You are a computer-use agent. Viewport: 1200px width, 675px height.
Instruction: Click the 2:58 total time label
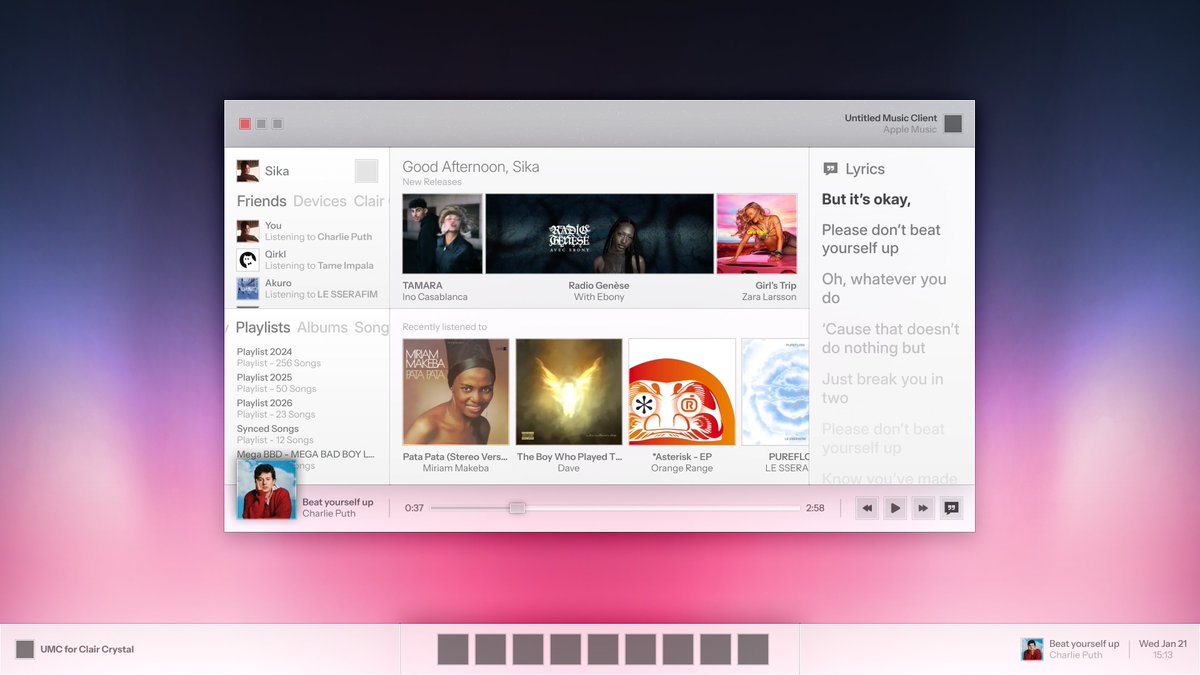[815, 508]
